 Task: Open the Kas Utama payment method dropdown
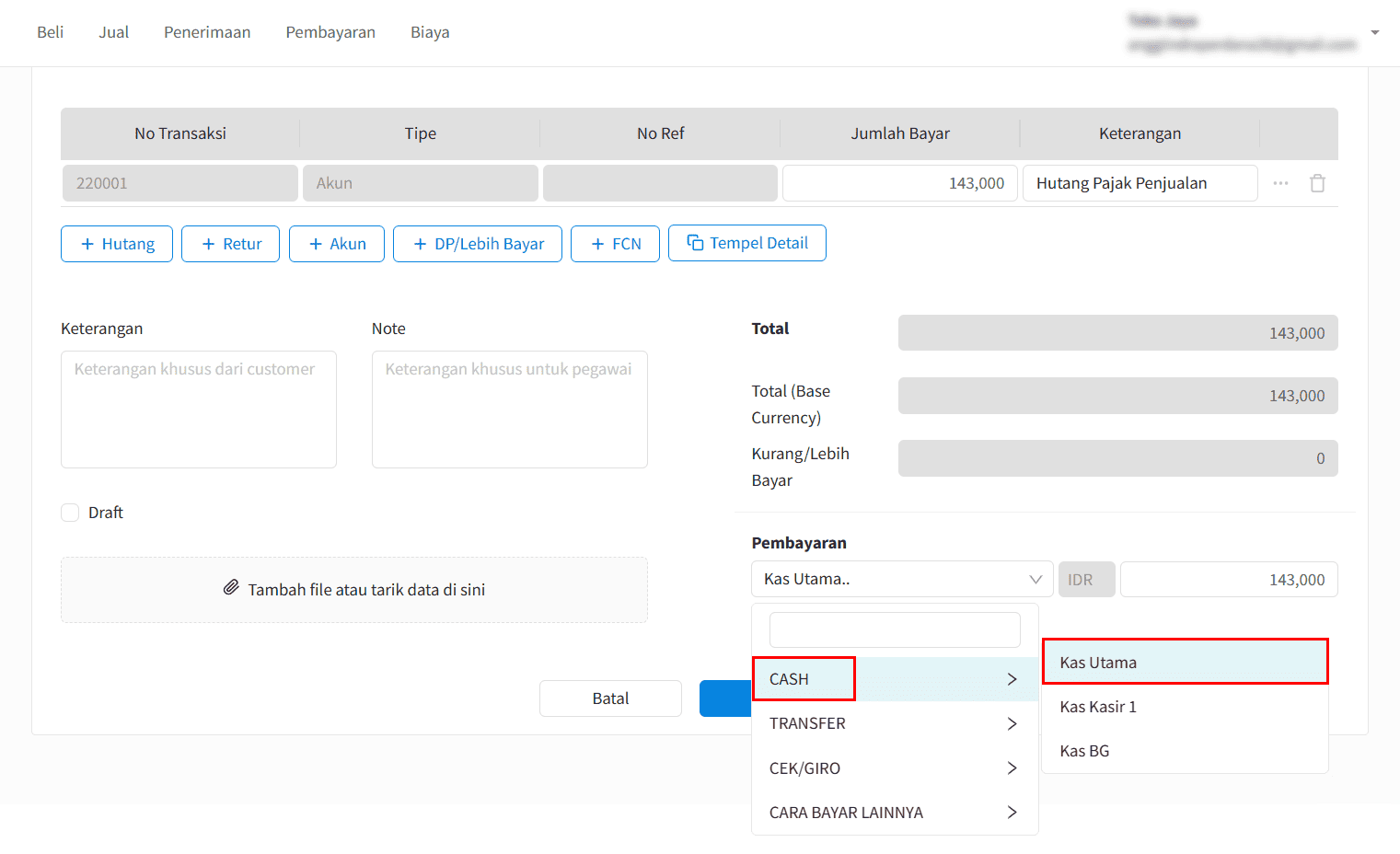902,579
